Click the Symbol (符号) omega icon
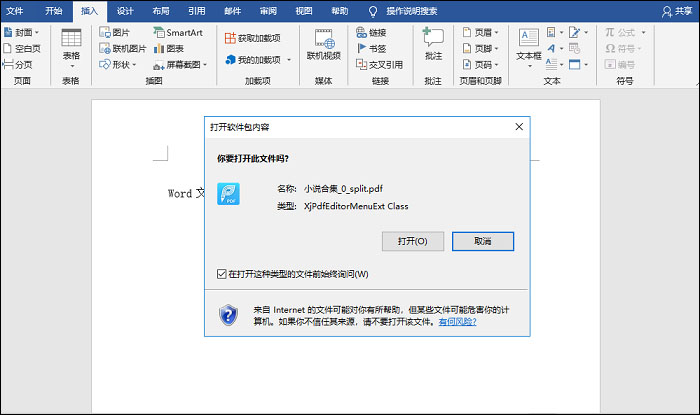 [610, 48]
